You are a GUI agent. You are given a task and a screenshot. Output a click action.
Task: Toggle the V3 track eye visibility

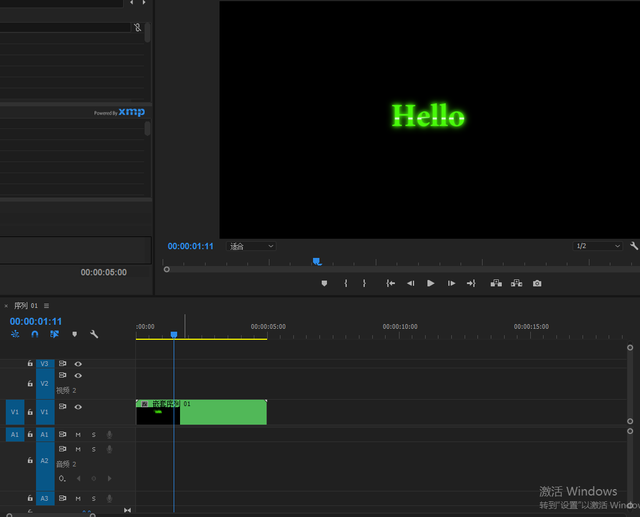(x=78, y=364)
